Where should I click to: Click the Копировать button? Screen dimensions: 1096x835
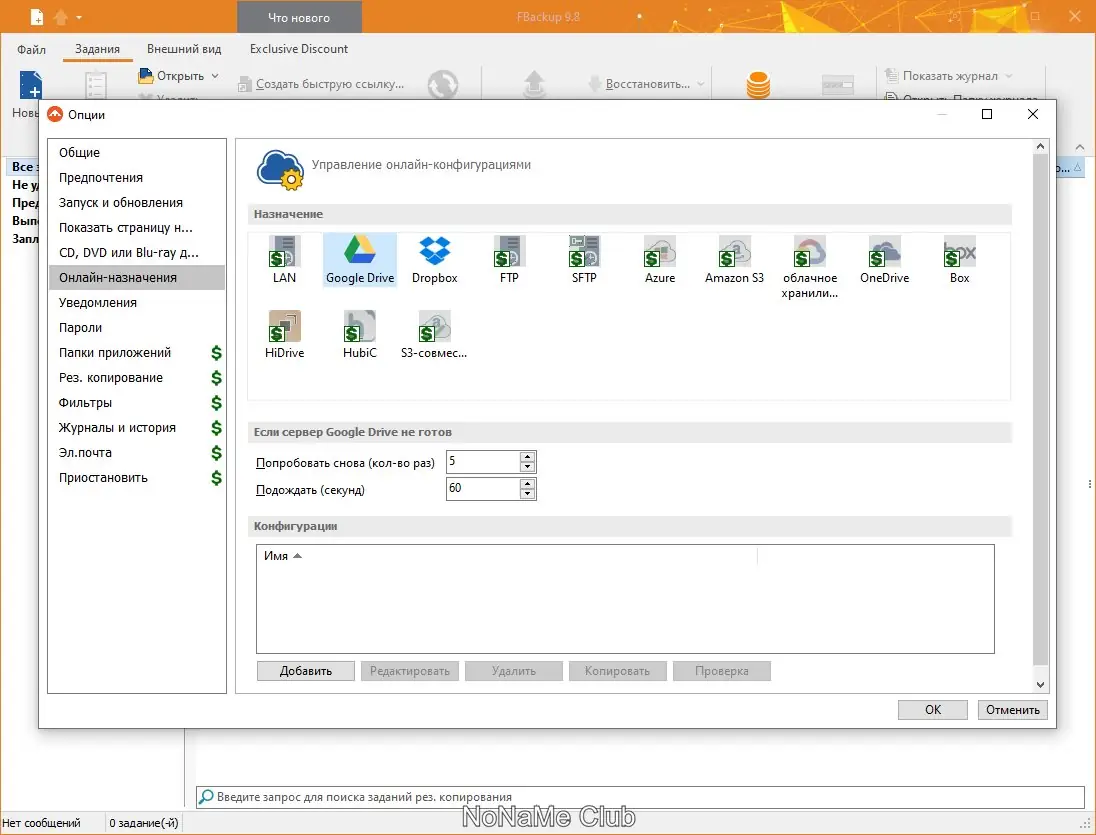[617, 671]
